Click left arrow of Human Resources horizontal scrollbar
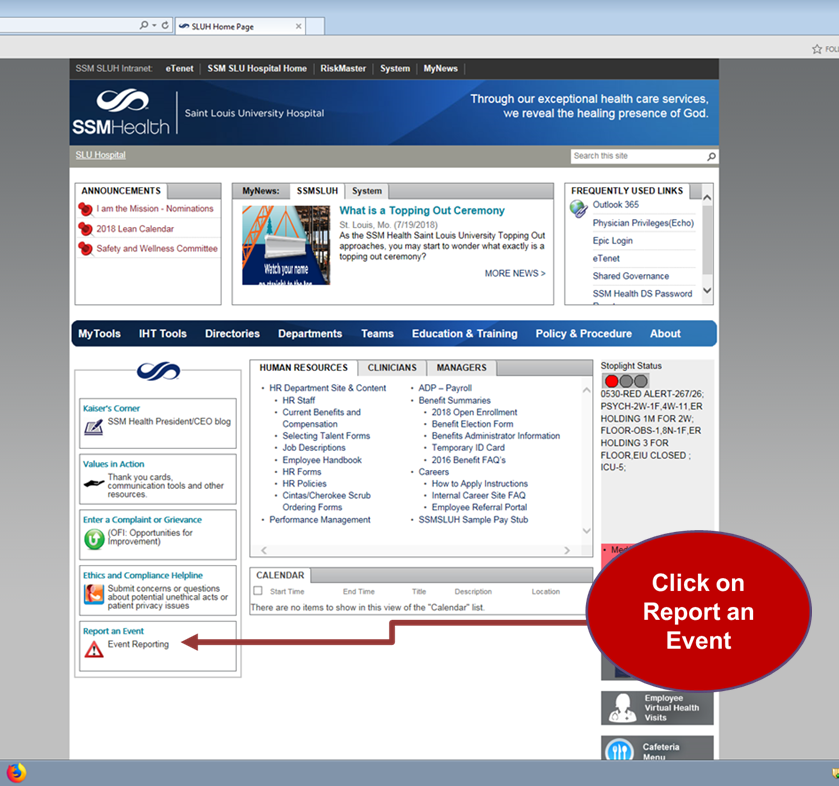This screenshot has height=786, width=839. tap(263, 550)
